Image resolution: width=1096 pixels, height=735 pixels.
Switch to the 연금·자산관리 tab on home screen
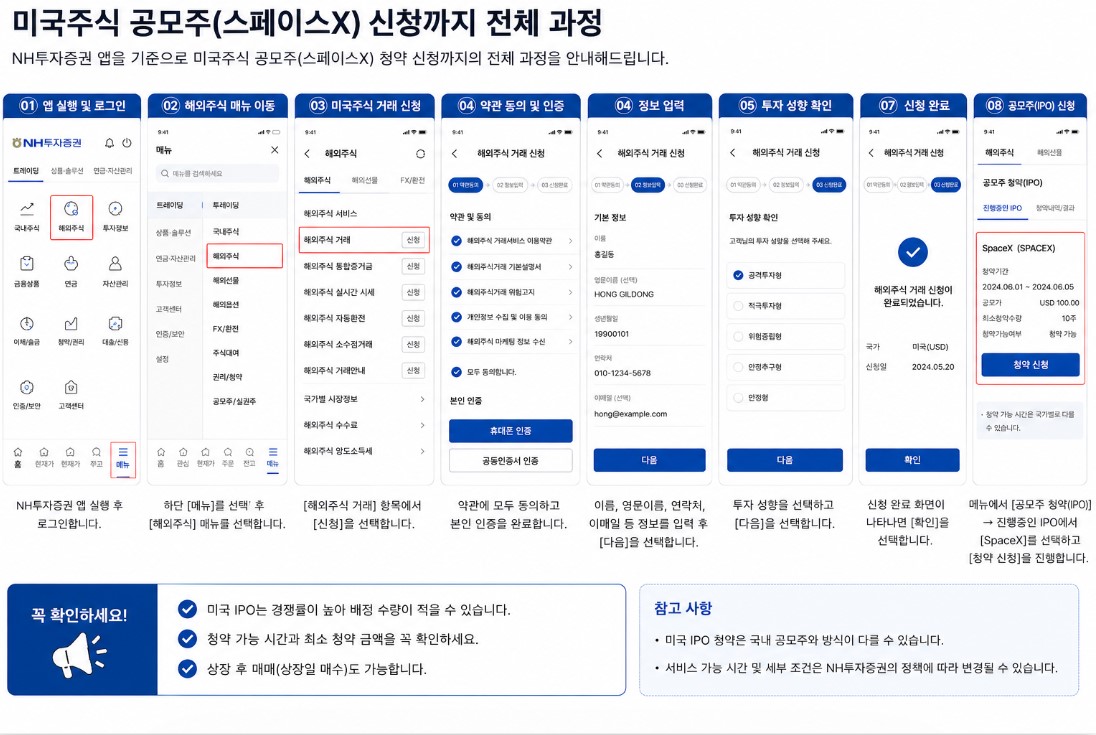click(113, 171)
